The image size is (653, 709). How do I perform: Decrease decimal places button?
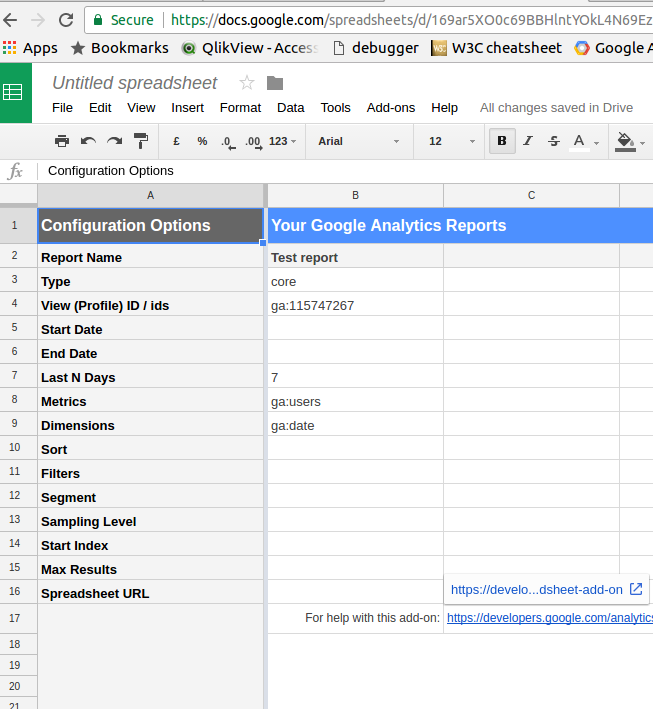point(228,142)
